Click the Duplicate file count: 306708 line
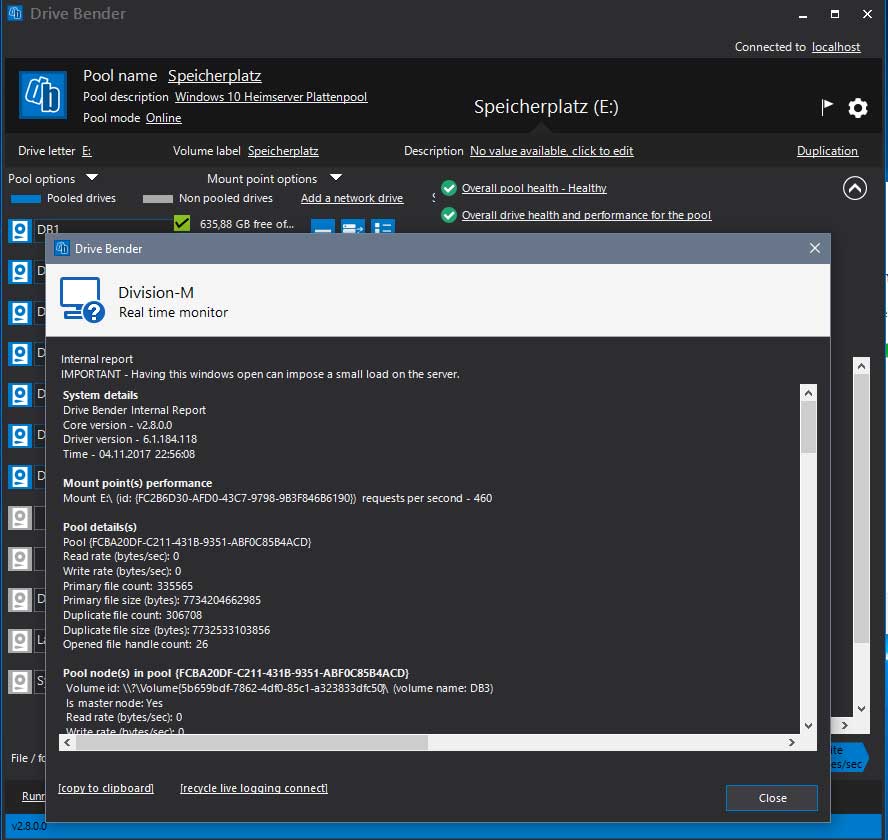The height and width of the screenshot is (840, 888). [x=133, y=615]
